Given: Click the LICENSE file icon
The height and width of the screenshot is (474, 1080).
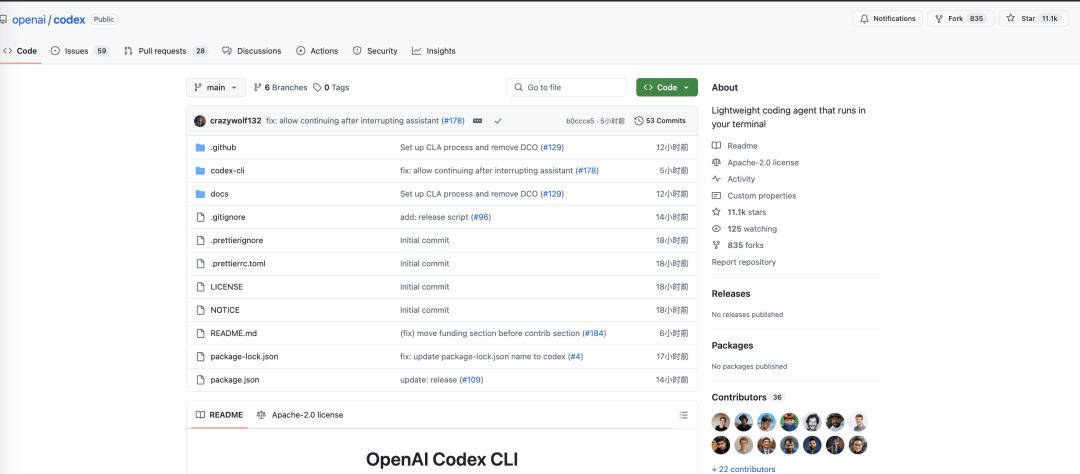Looking at the screenshot, I should coord(200,287).
